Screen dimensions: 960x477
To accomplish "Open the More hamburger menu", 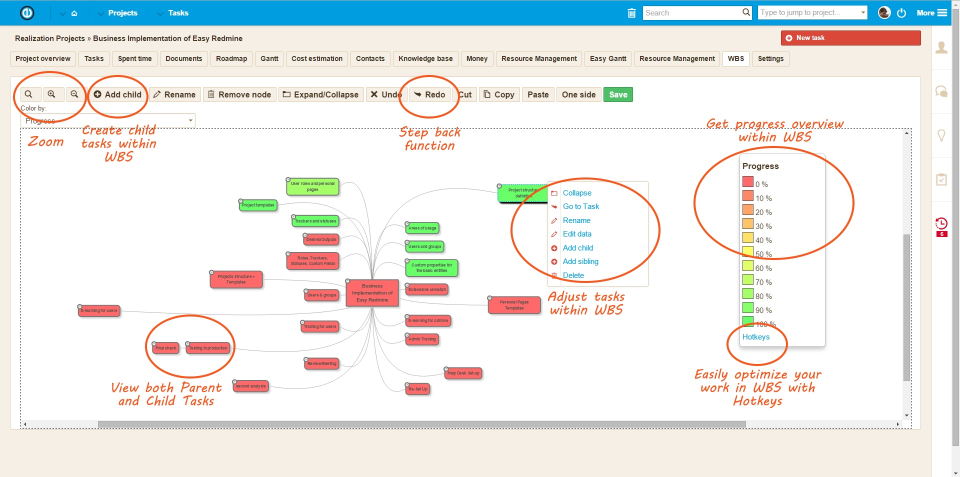I will click(931, 13).
